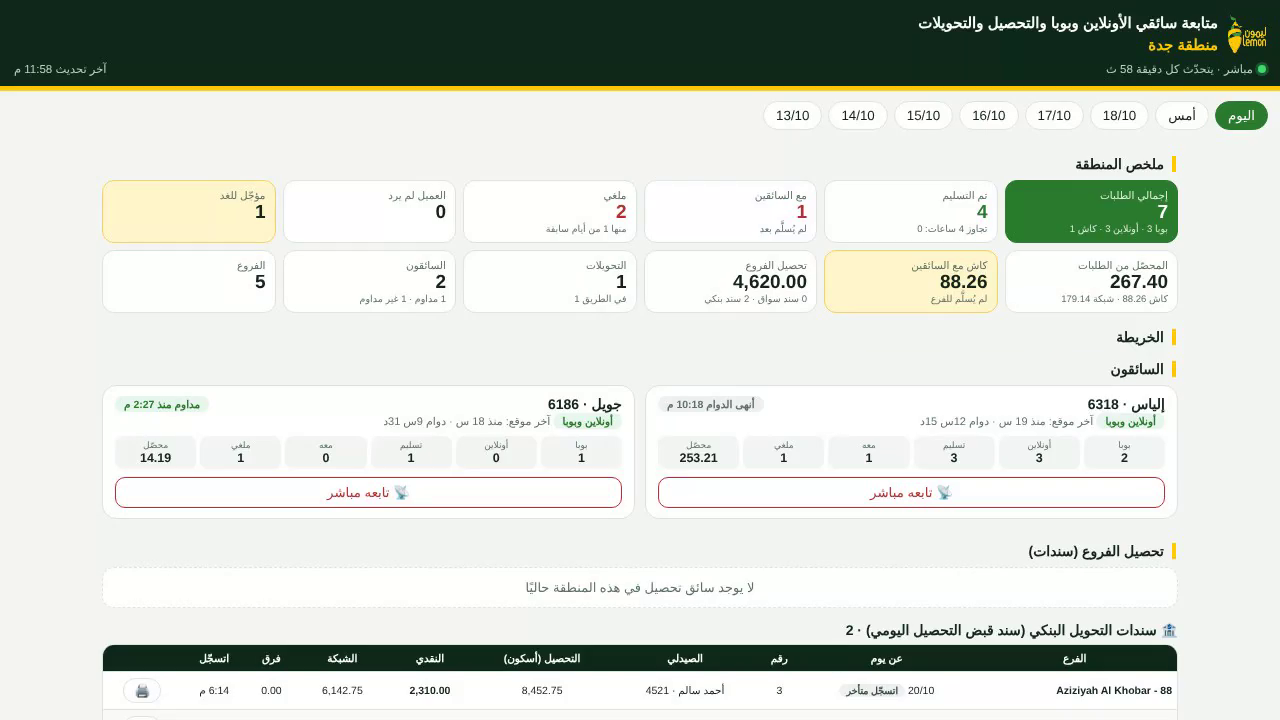The height and width of the screenshot is (720, 1280).
Task: Open the 15/10 date tab
Action: pos(923,116)
